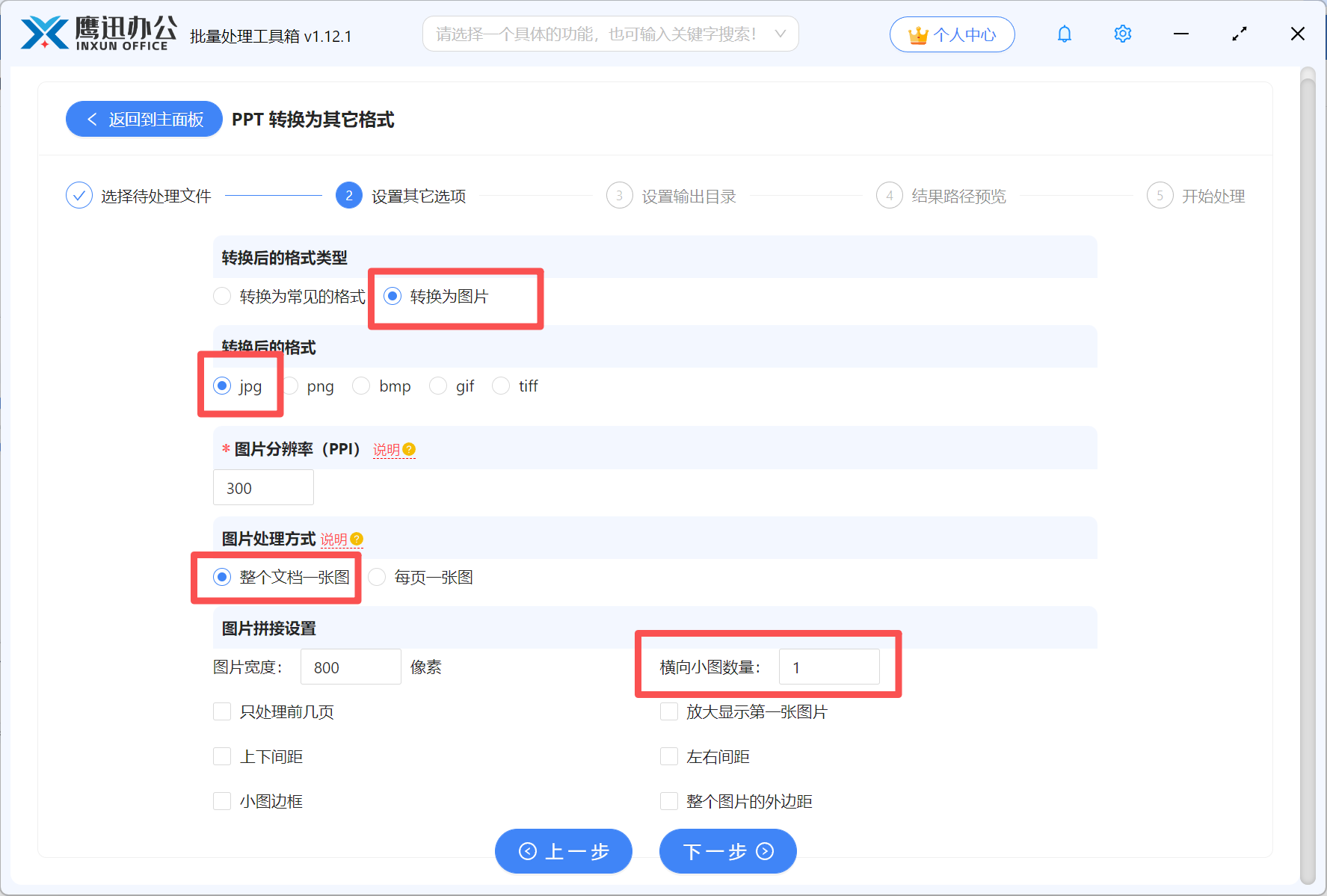Open settings via the gear icon
Image resolution: width=1327 pixels, height=896 pixels.
[x=1122, y=34]
